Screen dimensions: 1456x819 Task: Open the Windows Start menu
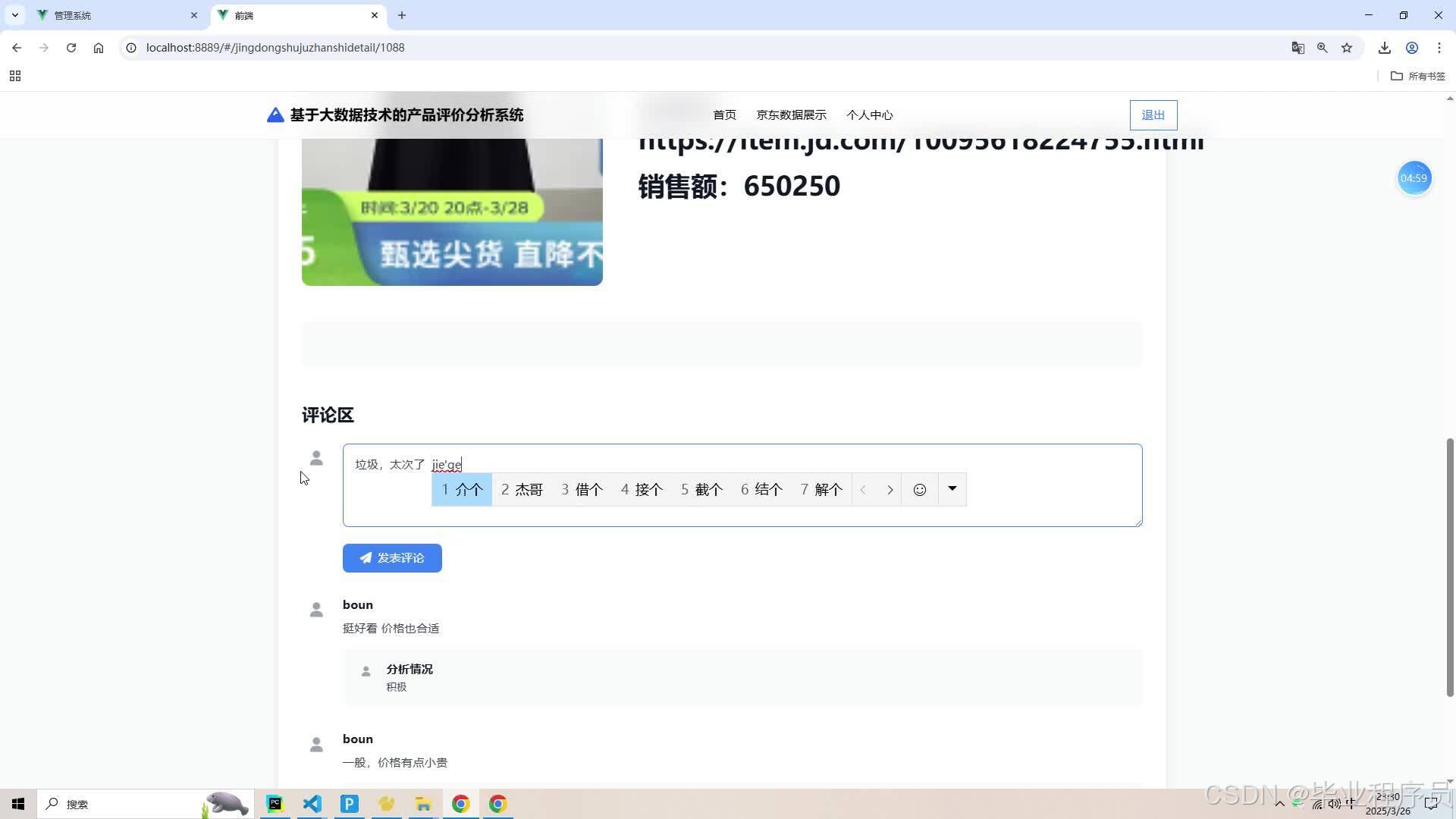(18, 804)
